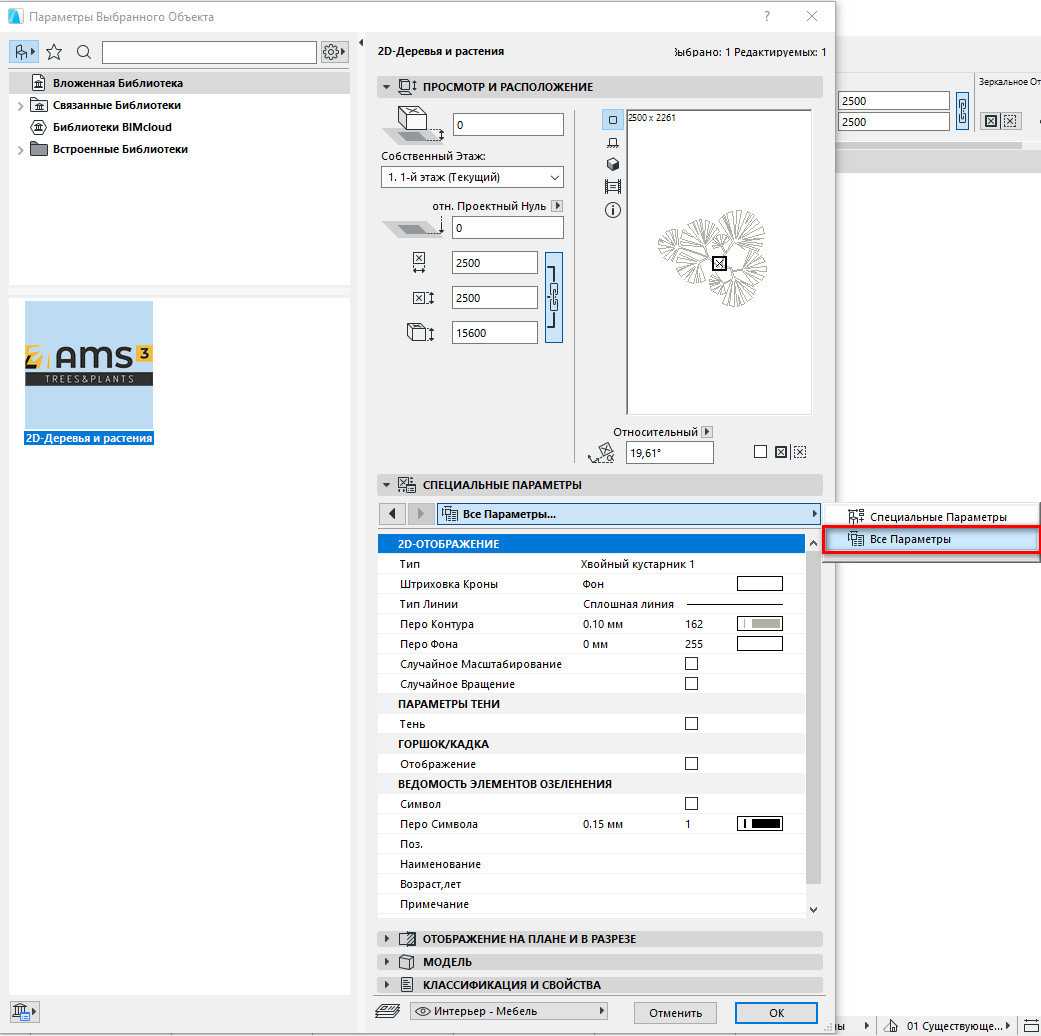Enable the Тень shadow checkbox
This screenshot has height=1036, width=1041.
pos(691,724)
